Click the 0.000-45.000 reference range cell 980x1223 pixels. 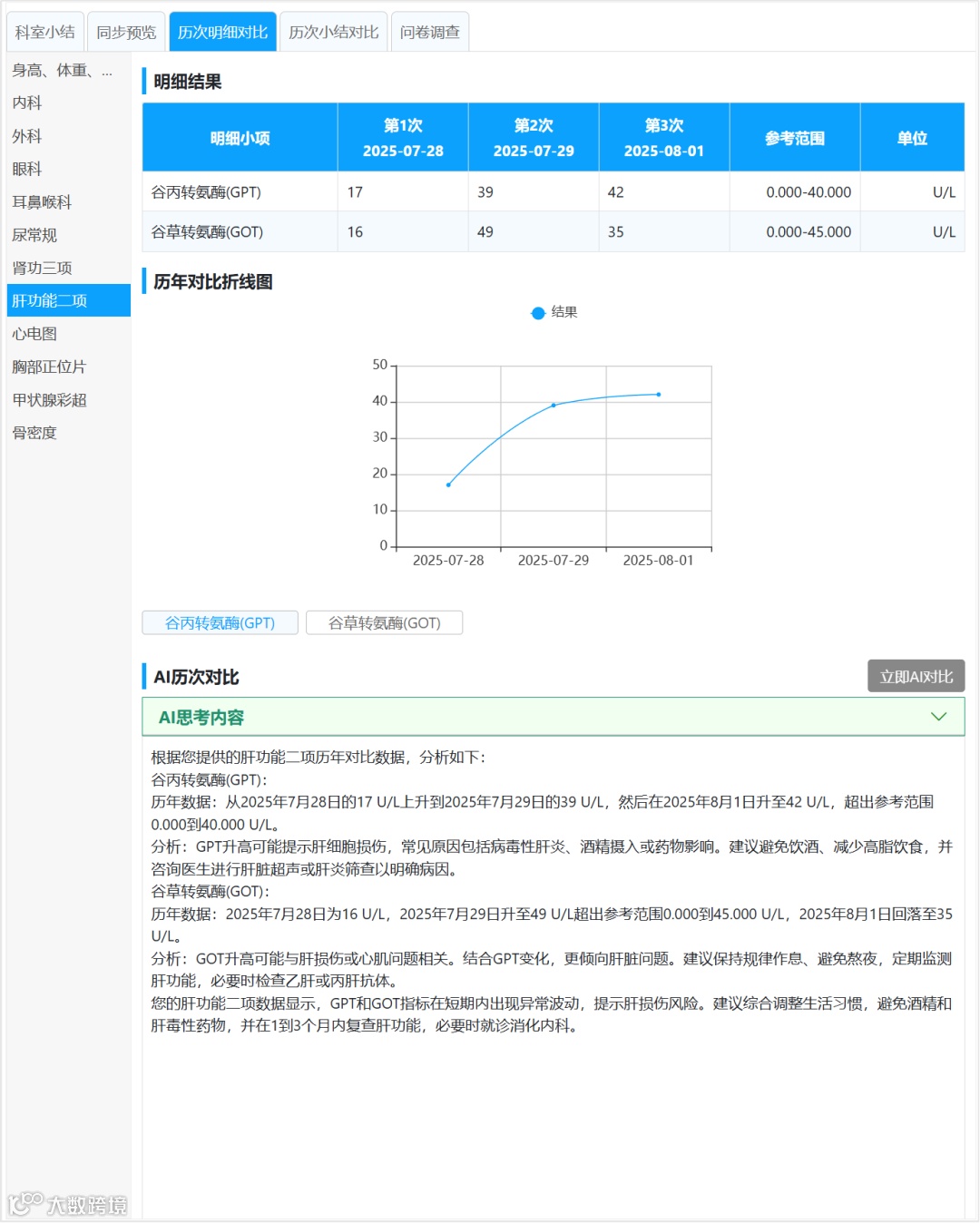795,232
